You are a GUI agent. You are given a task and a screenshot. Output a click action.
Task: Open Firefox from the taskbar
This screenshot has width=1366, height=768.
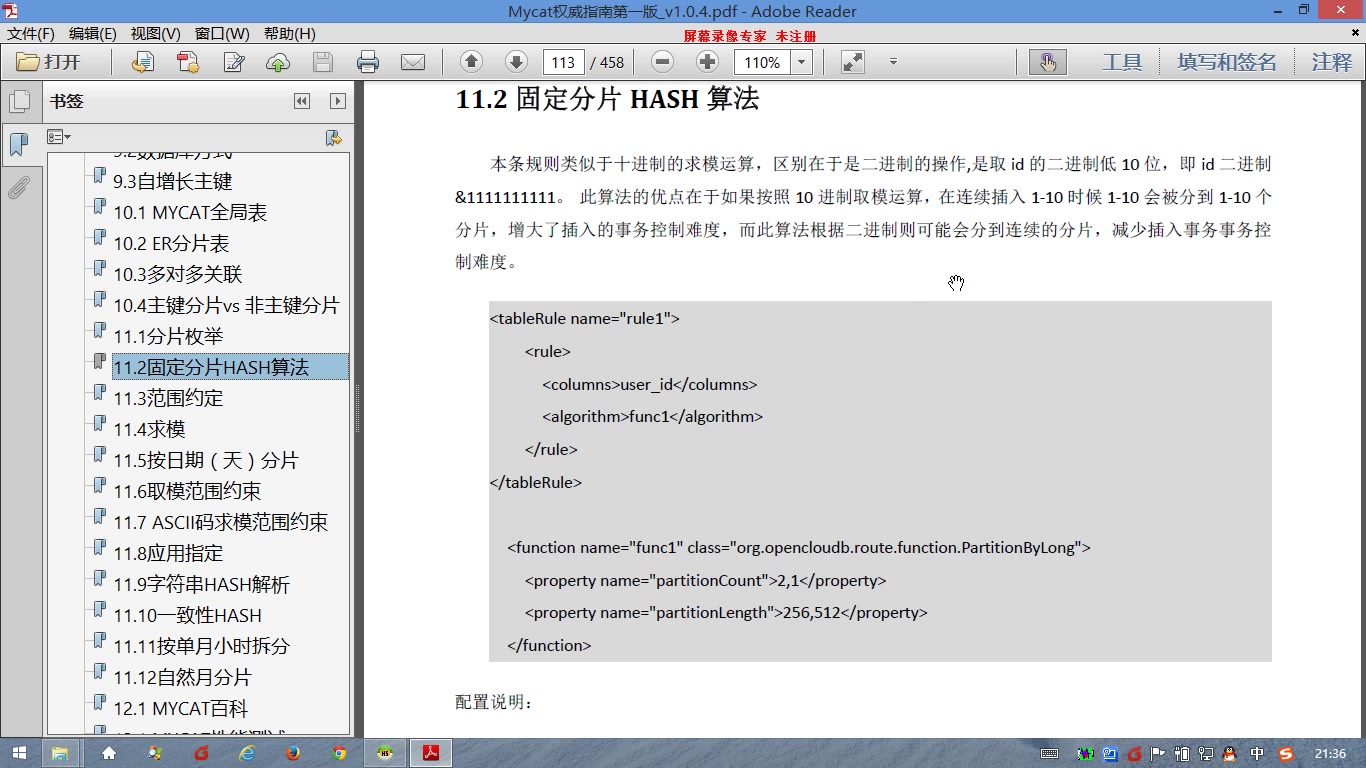pyautogui.click(x=293, y=753)
